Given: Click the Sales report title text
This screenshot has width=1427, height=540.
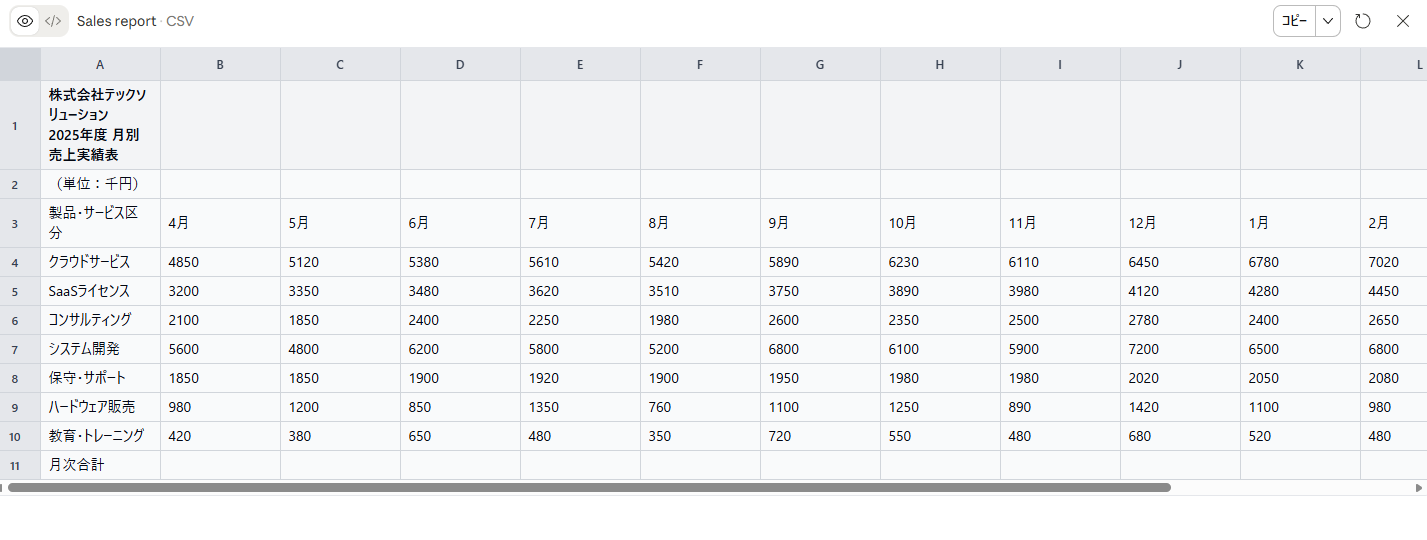Looking at the screenshot, I should [x=116, y=21].
